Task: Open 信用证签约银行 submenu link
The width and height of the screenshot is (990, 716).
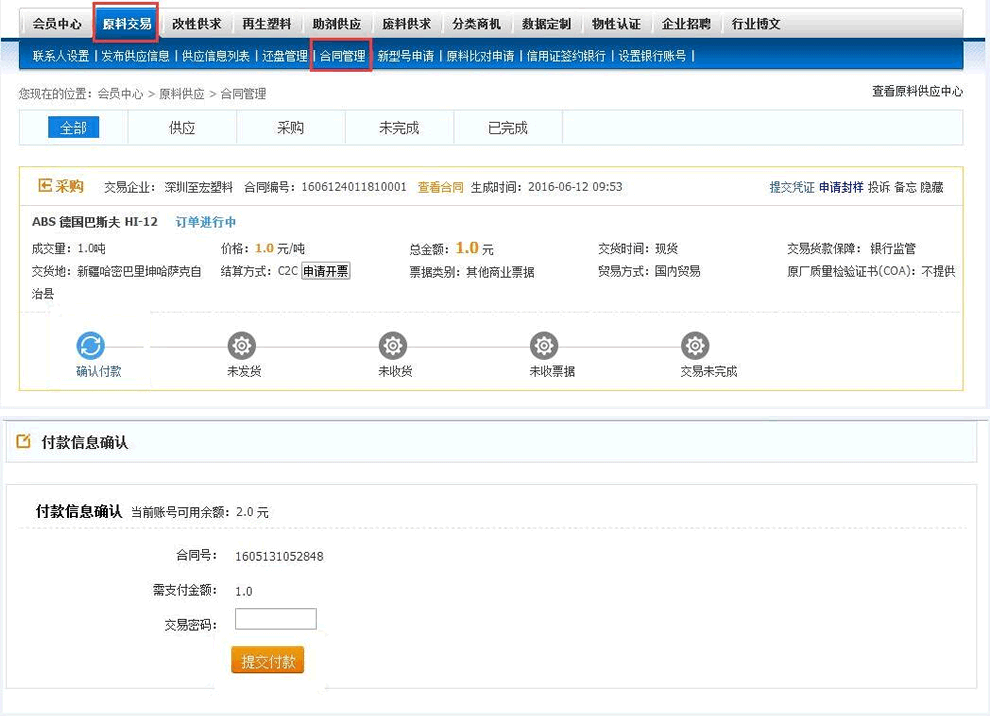Action: point(566,56)
